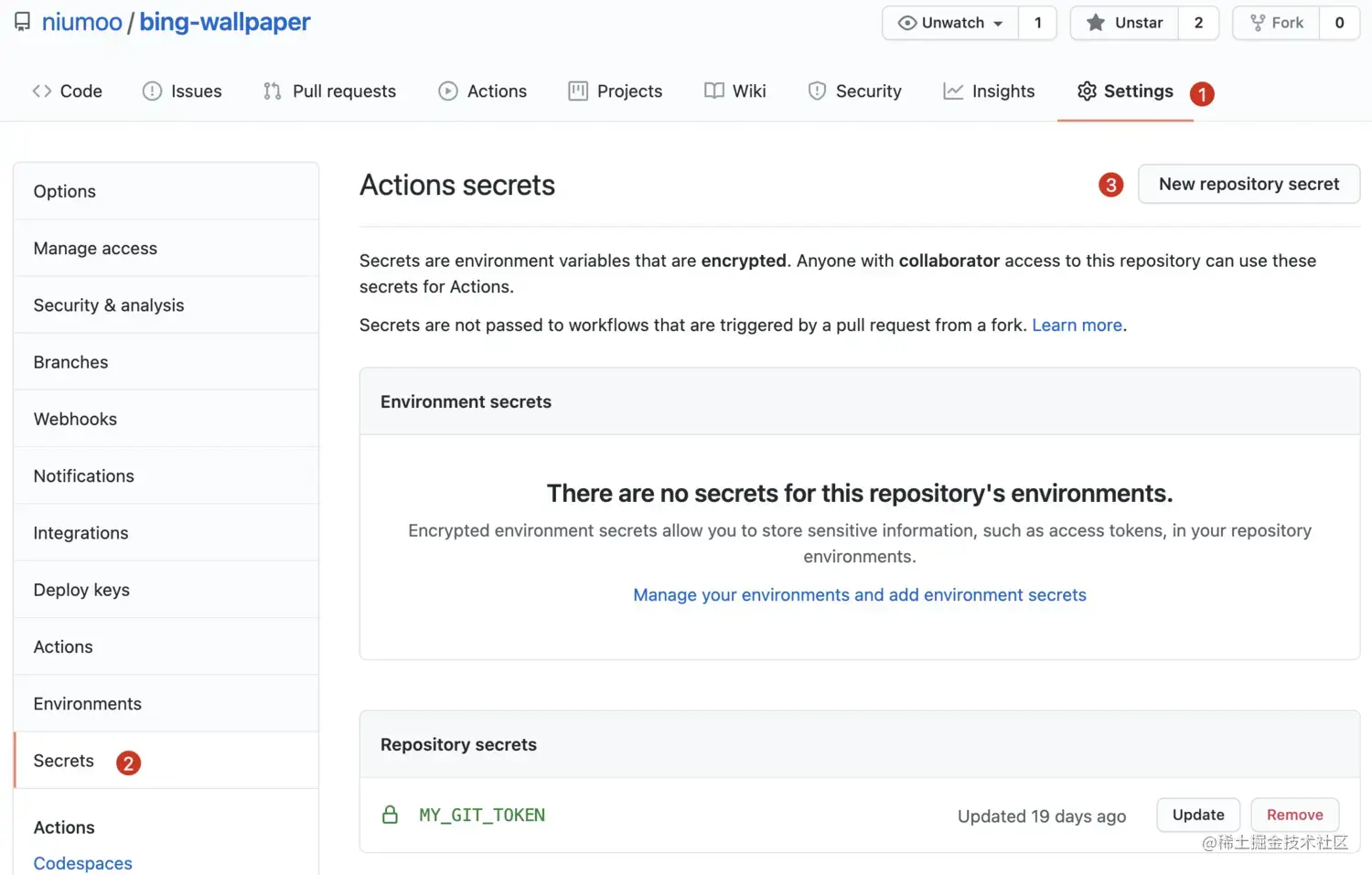Open the Codespaces sidebar link
The width and height of the screenshot is (1372, 875).
(82, 863)
